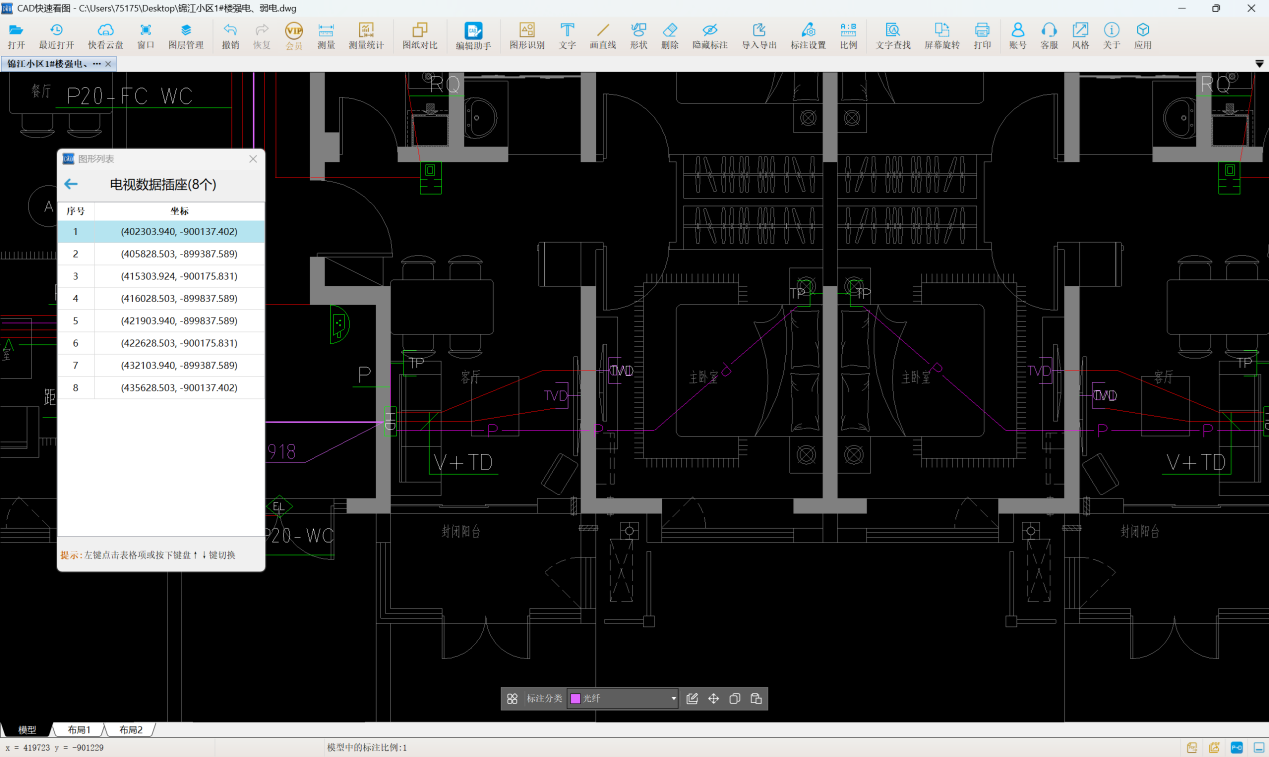This screenshot has width=1269, height=757.
Task: Switch to the 布局2 layout tab
Action: [131, 730]
